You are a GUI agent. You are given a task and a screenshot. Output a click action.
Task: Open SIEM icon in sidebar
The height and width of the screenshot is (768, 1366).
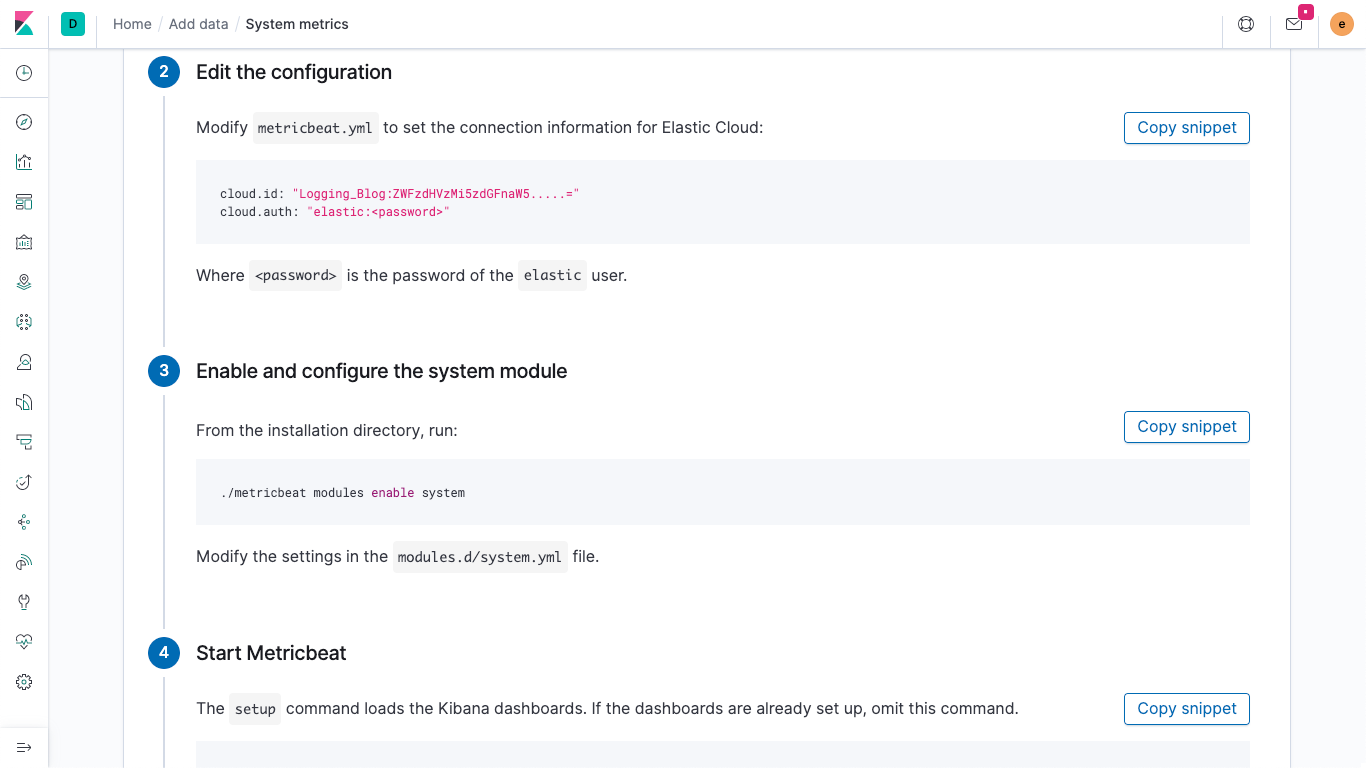coord(24,562)
